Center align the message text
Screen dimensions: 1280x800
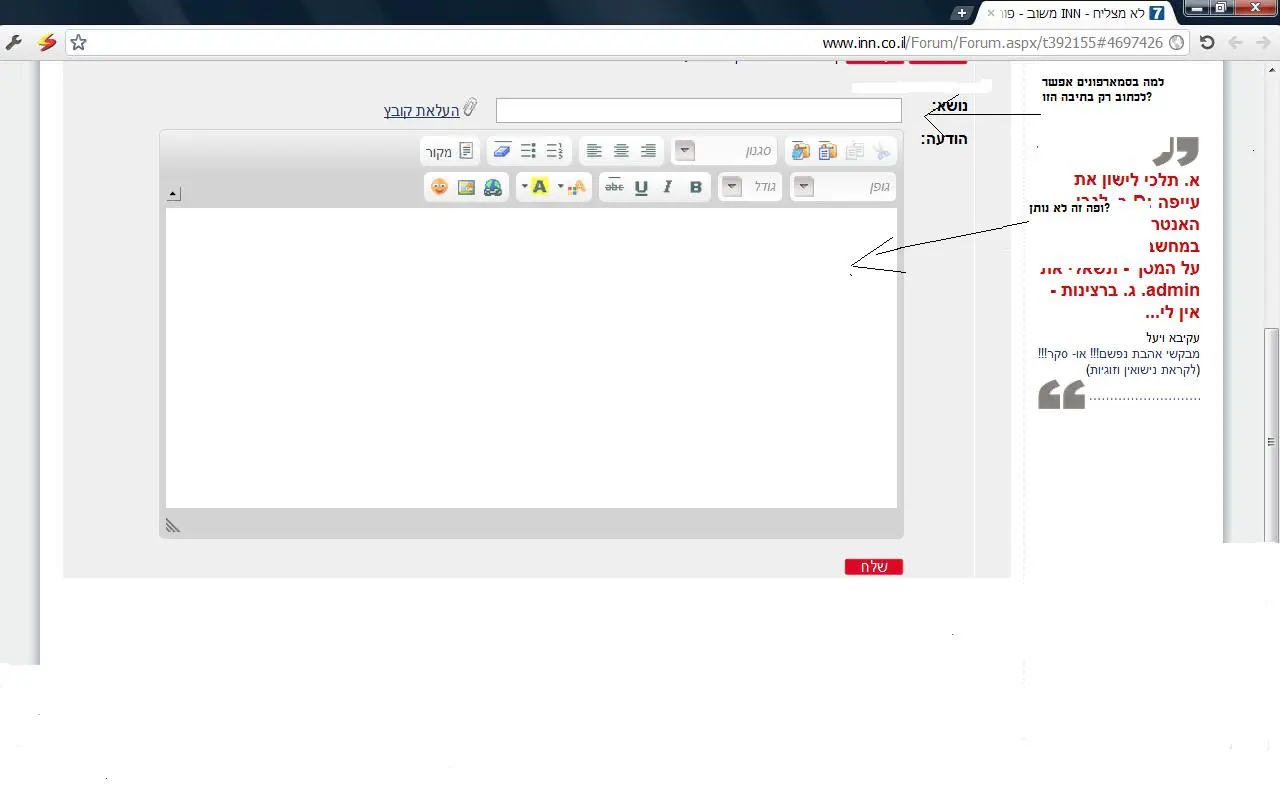pyautogui.click(x=621, y=151)
